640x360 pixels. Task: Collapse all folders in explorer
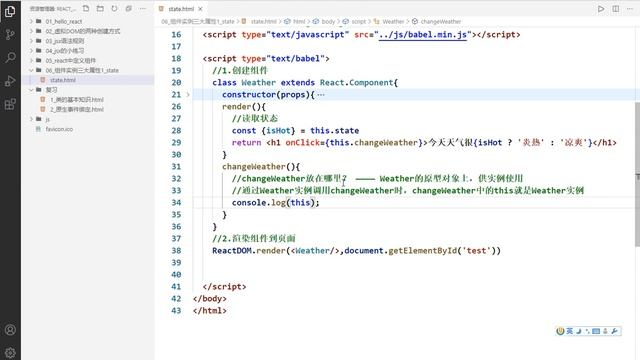click(129, 9)
